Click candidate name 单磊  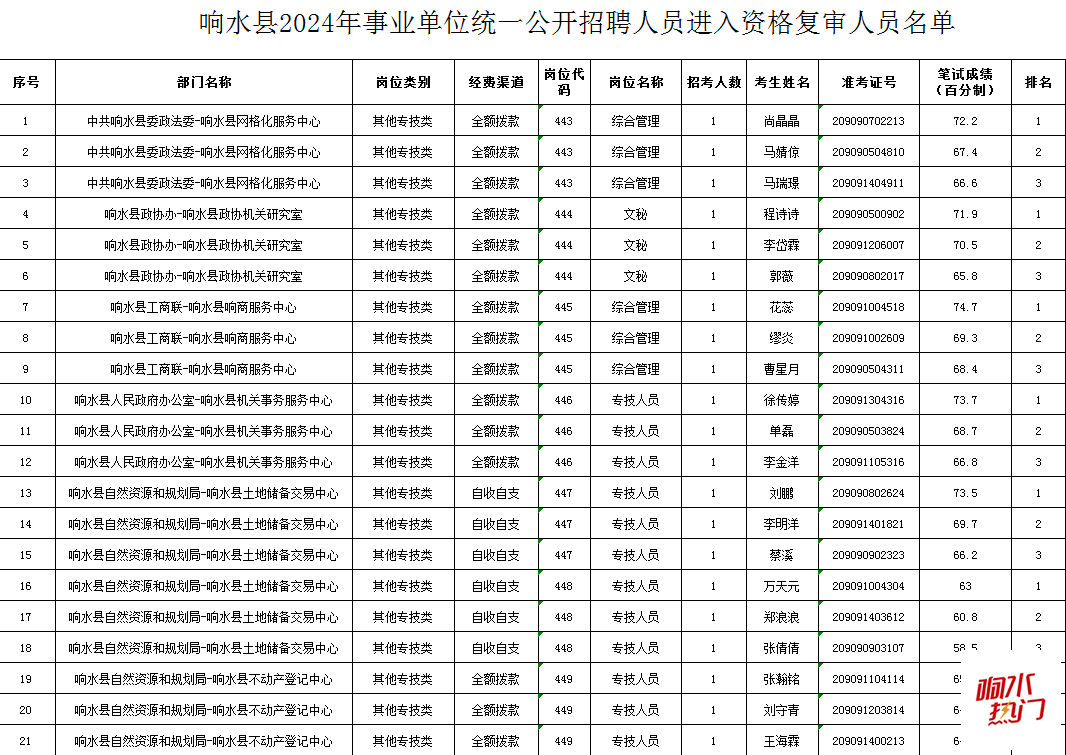782,432
